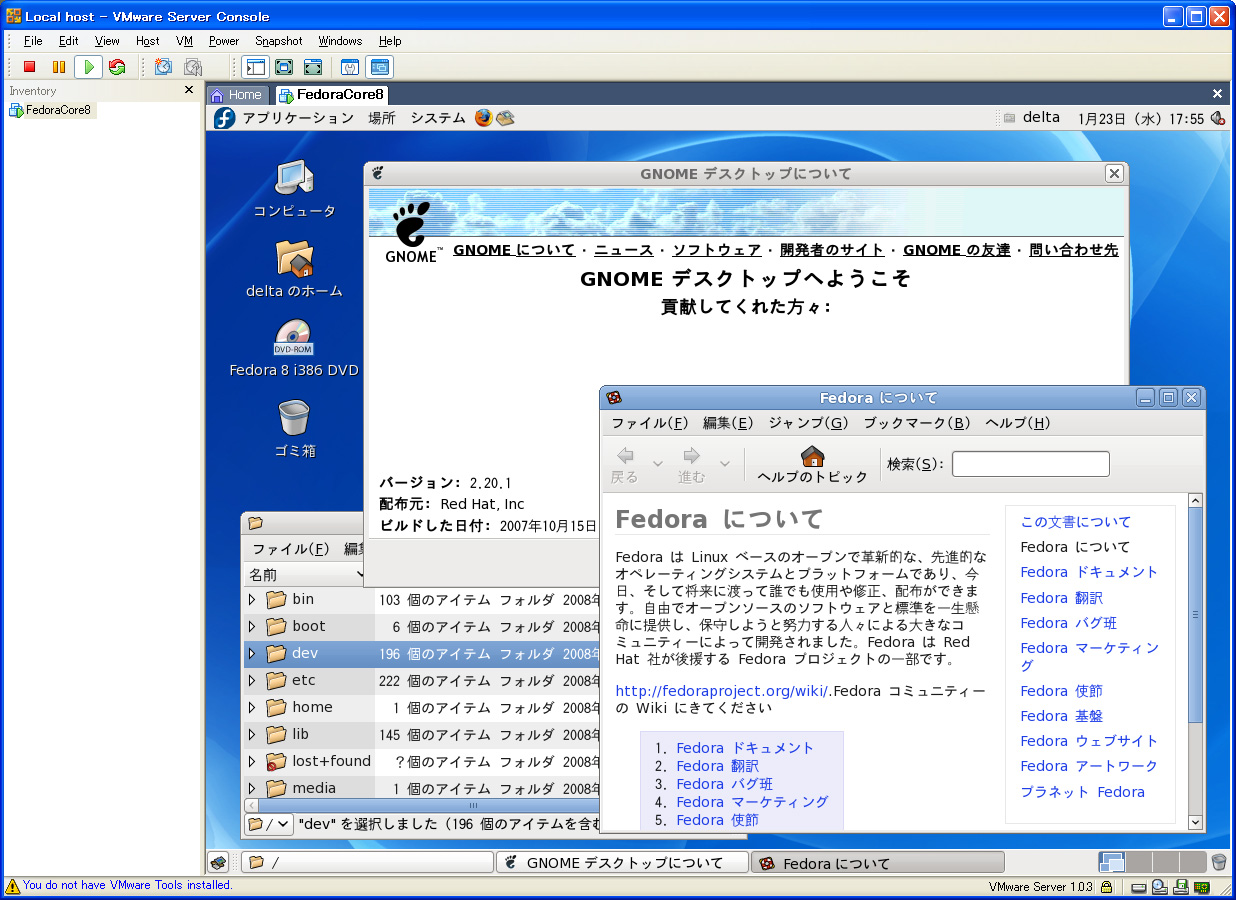Viewport: 1236px width, 900px height.
Task: Click the Reset virtual machine icon
Action: click(117, 67)
